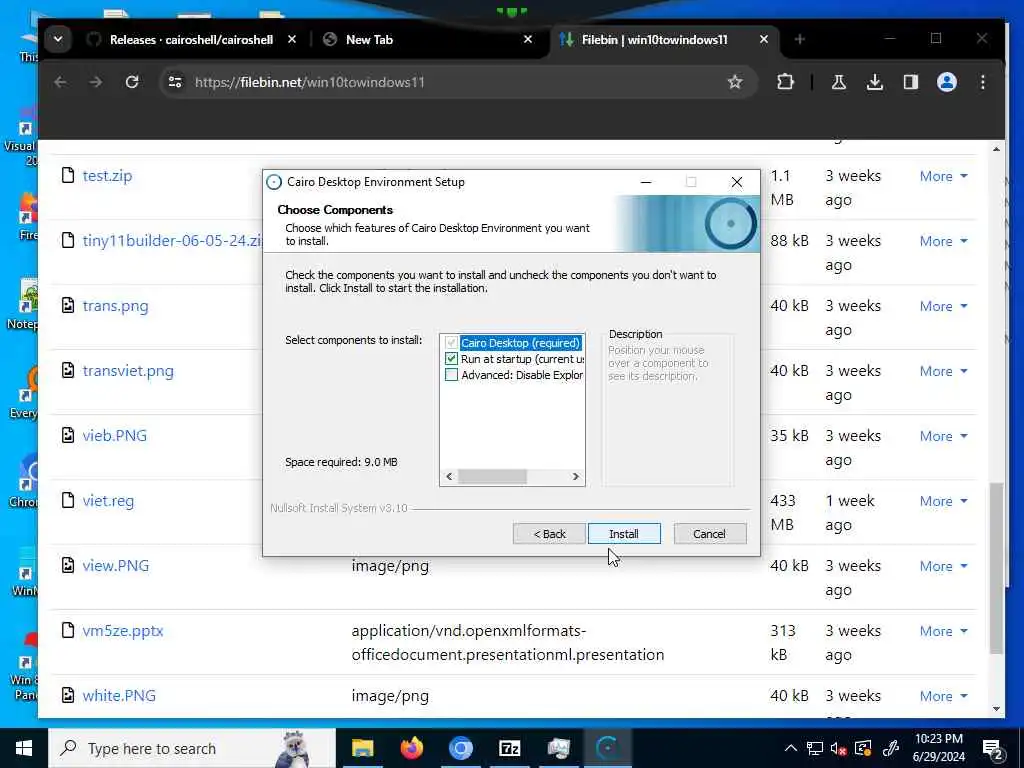Open the Downloads icon in toolbar
Image resolution: width=1024 pixels, height=768 pixels.
click(875, 82)
